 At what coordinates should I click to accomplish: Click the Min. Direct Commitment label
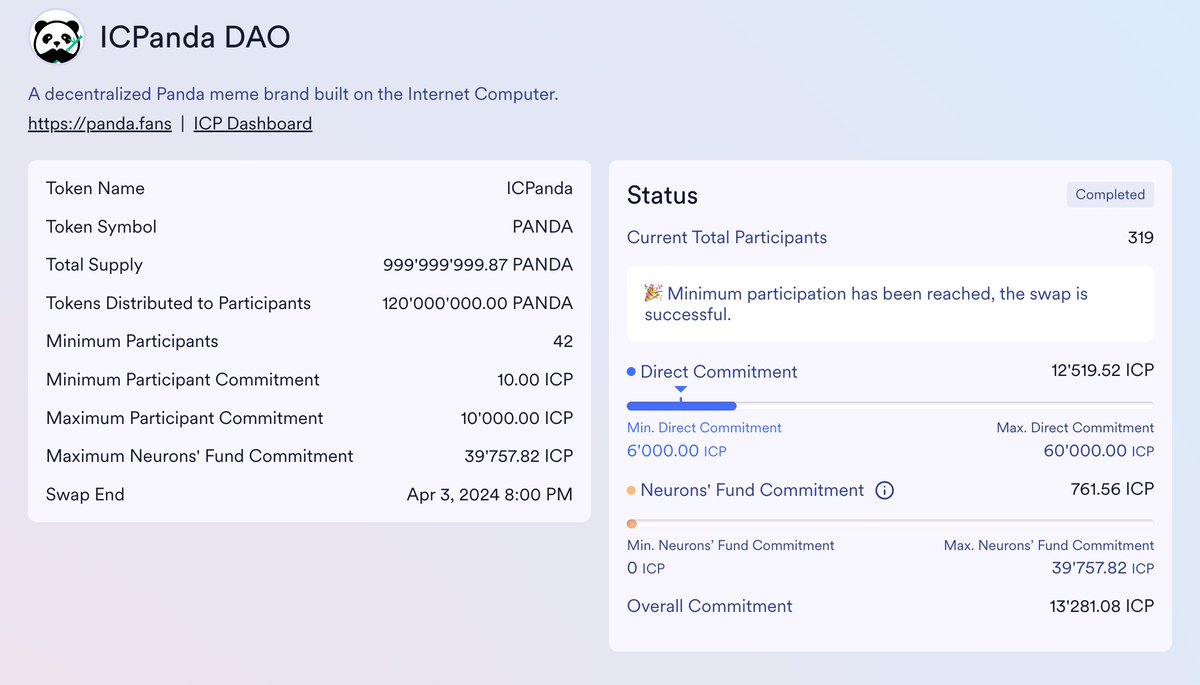[704, 428]
